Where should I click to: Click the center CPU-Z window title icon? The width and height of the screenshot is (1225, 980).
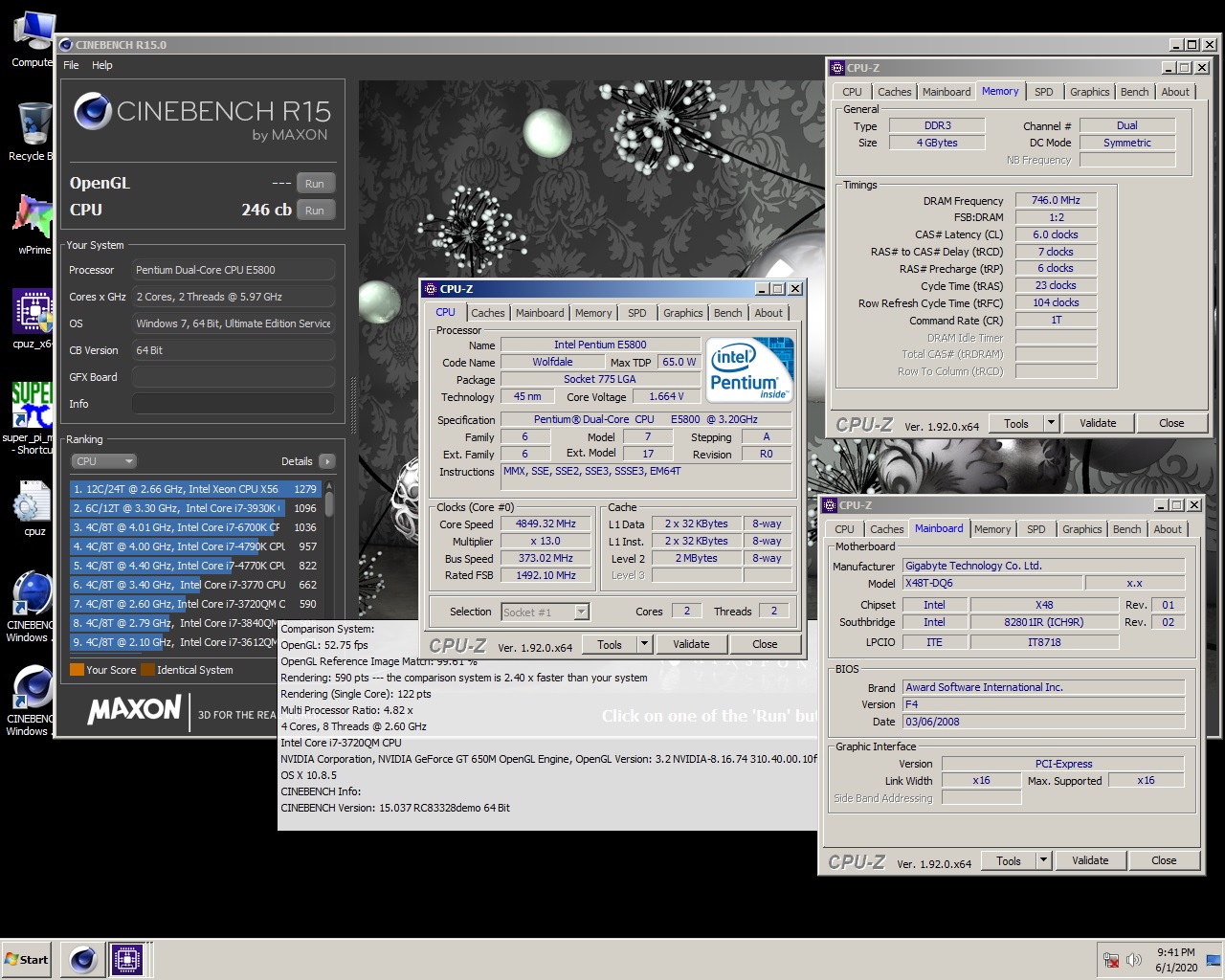430,288
